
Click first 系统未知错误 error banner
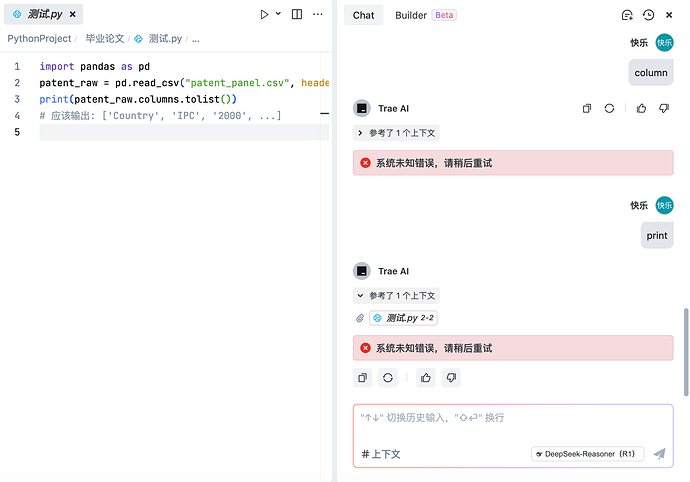coord(513,163)
